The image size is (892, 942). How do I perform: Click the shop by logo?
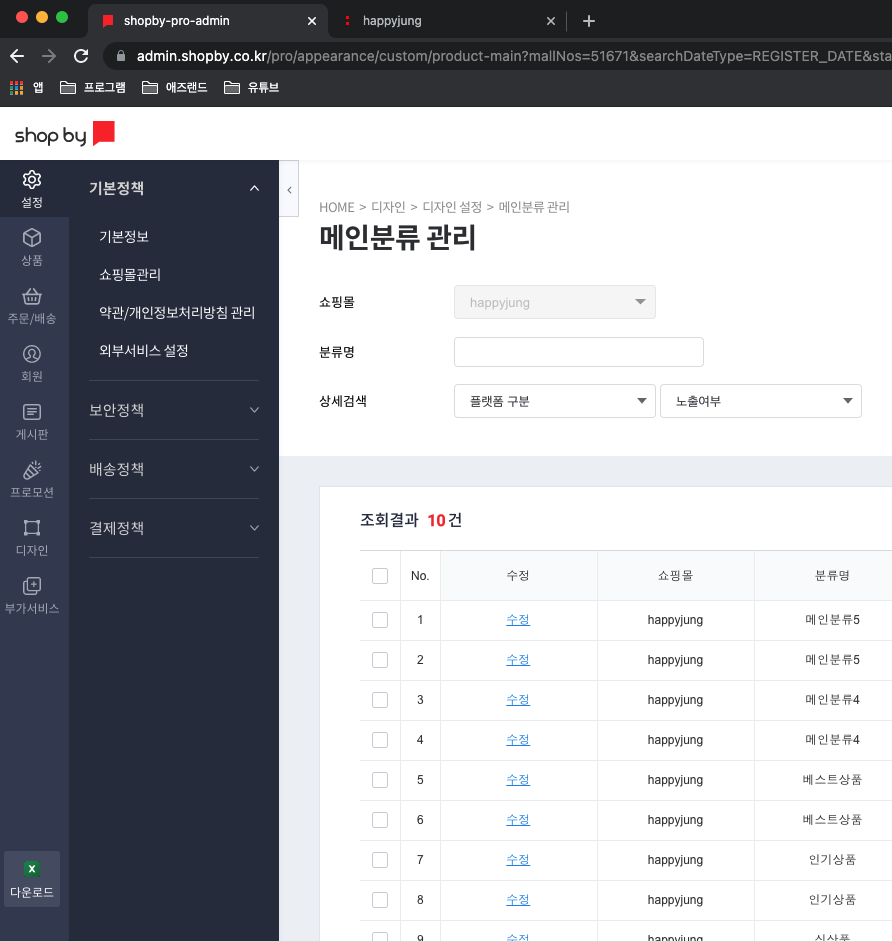64,134
